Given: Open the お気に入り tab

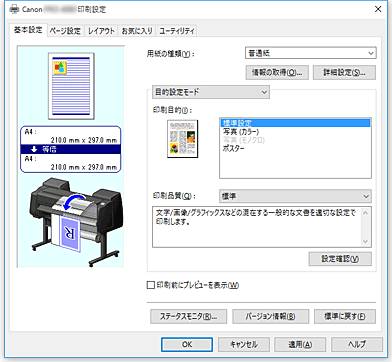Looking at the screenshot, I should [137, 31].
